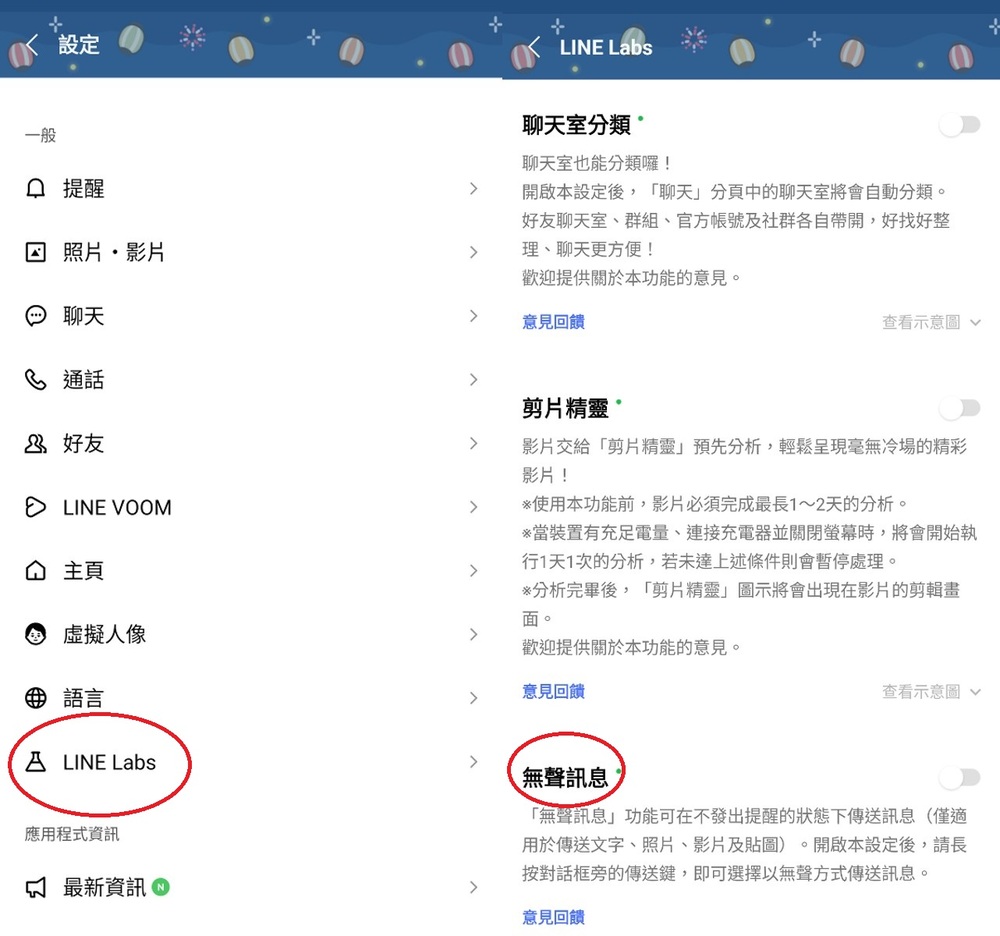Image resolution: width=1000 pixels, height=936 pixels.
Task: Click the chevron on the 提醒 row
Action: (x=473, y=188)
